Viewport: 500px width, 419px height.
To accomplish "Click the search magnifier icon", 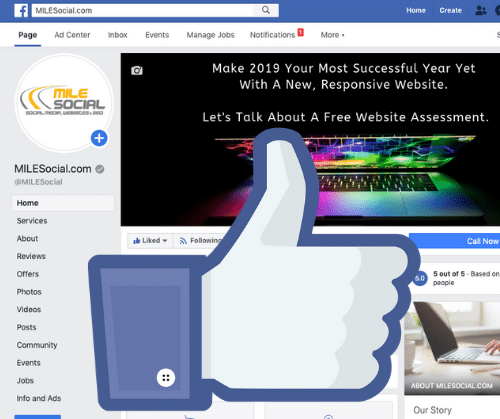I will pos(266,10).
